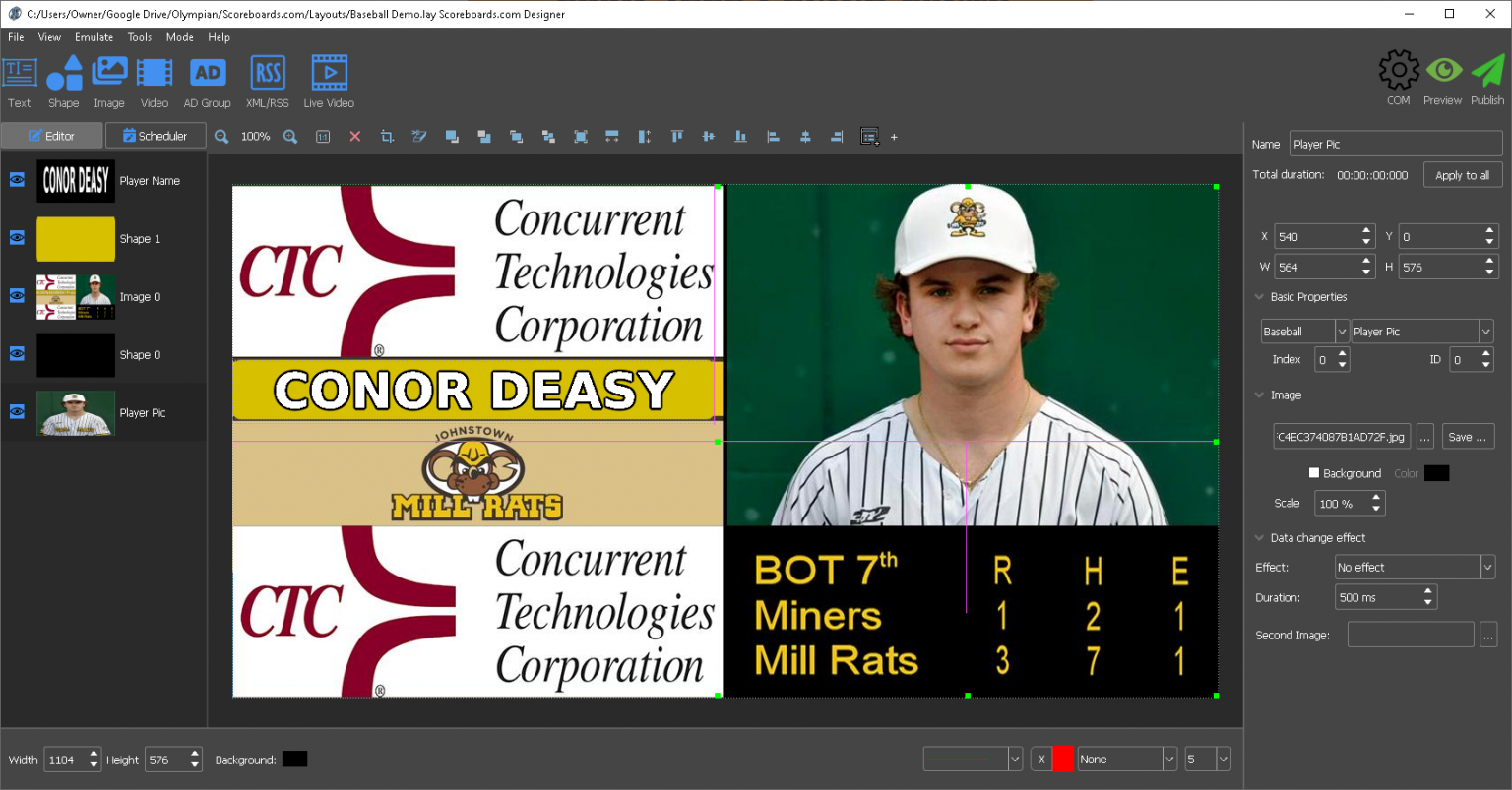Image resolution: width=1512 pixels, height=790 pixels.
Task: Switch to the Scheduler tab
Action: tap(156, 135)
